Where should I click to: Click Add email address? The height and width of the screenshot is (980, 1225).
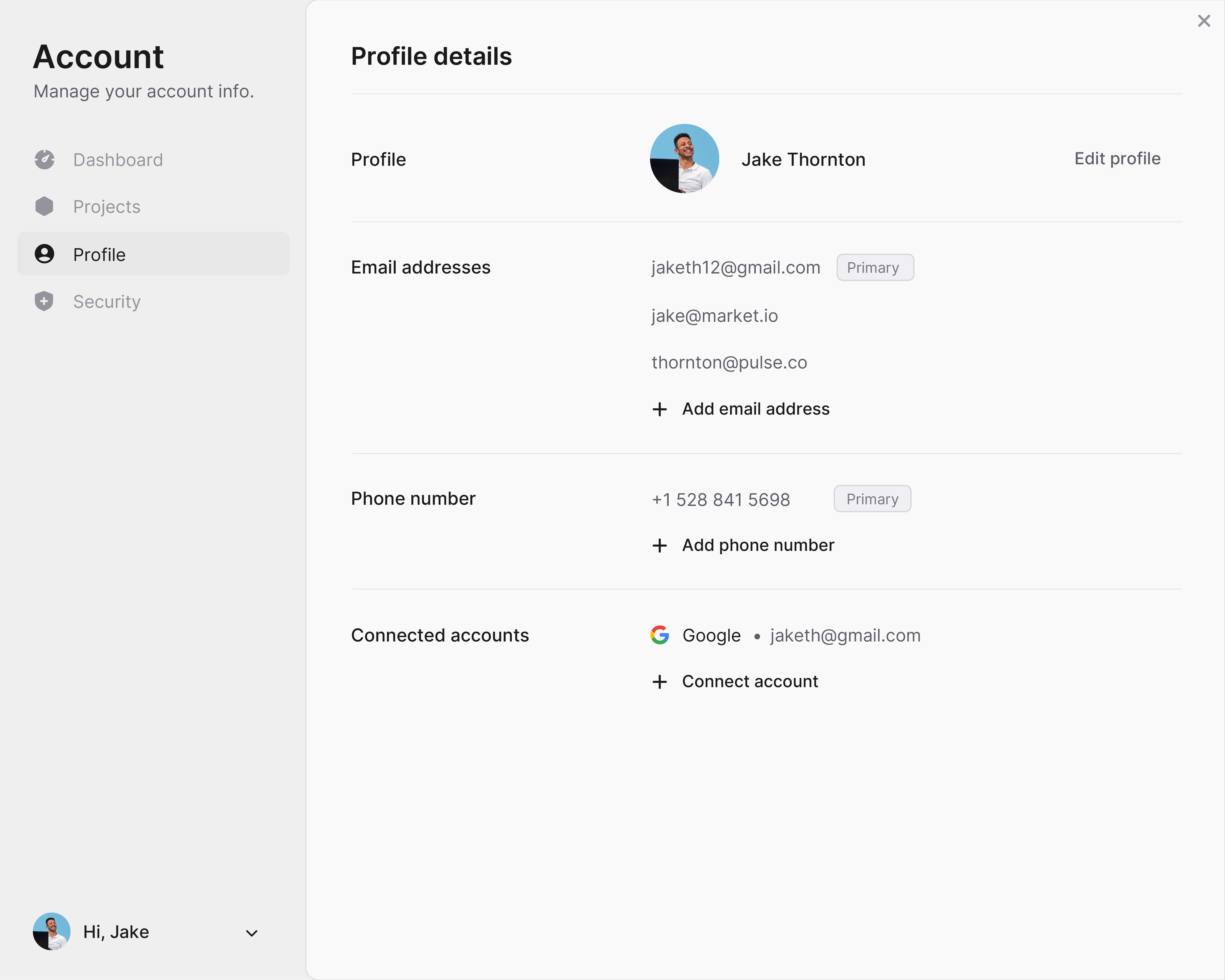756,409
